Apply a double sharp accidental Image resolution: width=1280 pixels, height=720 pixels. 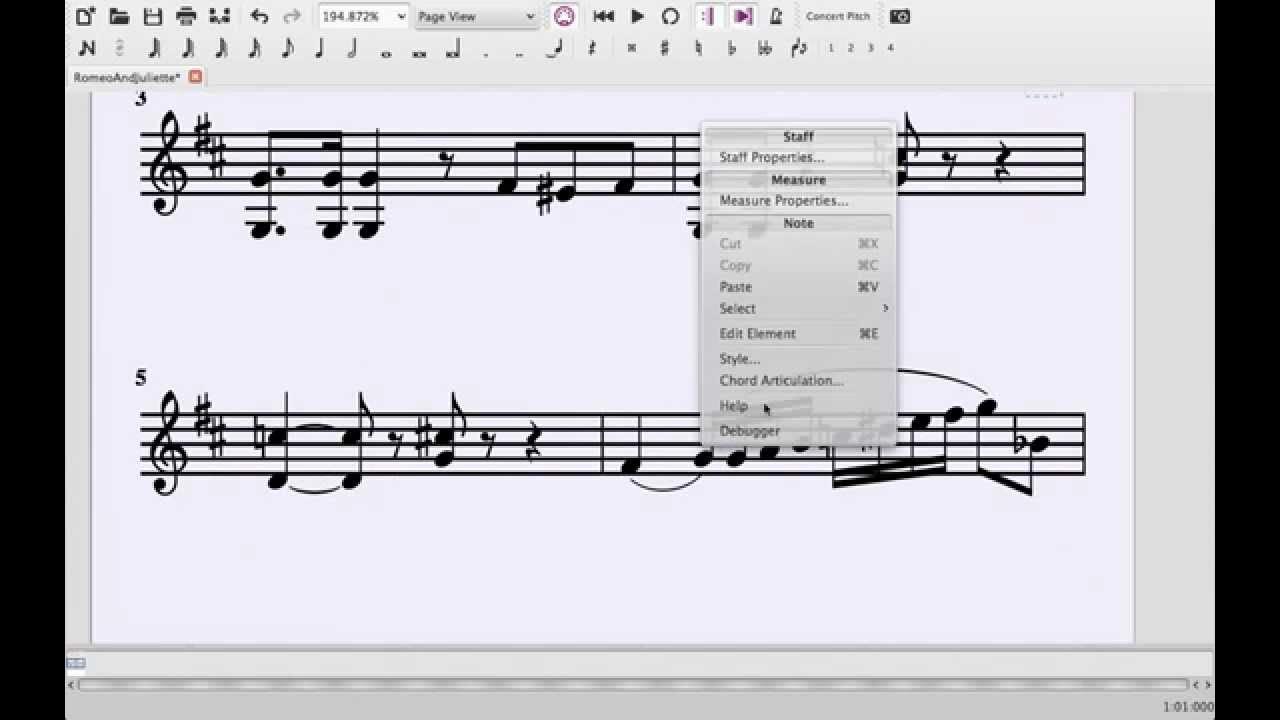(631, 48)
